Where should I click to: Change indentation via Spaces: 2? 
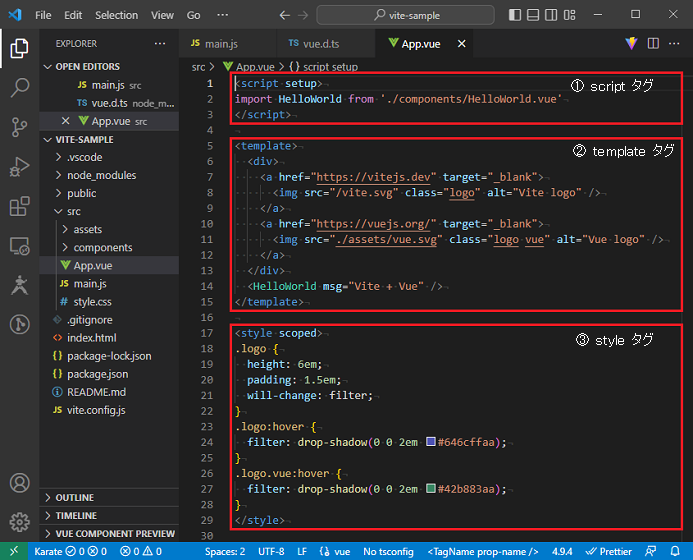(225, 552)
